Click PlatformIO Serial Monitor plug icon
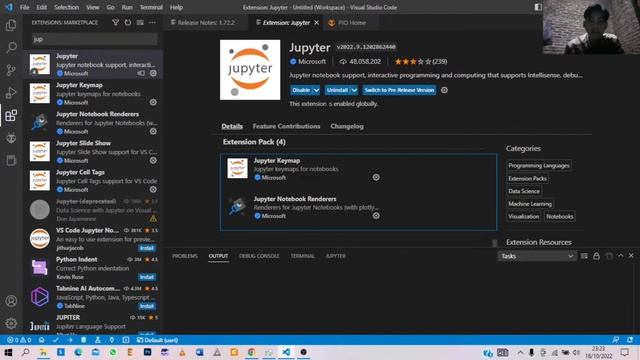 [x=111, y=340]
